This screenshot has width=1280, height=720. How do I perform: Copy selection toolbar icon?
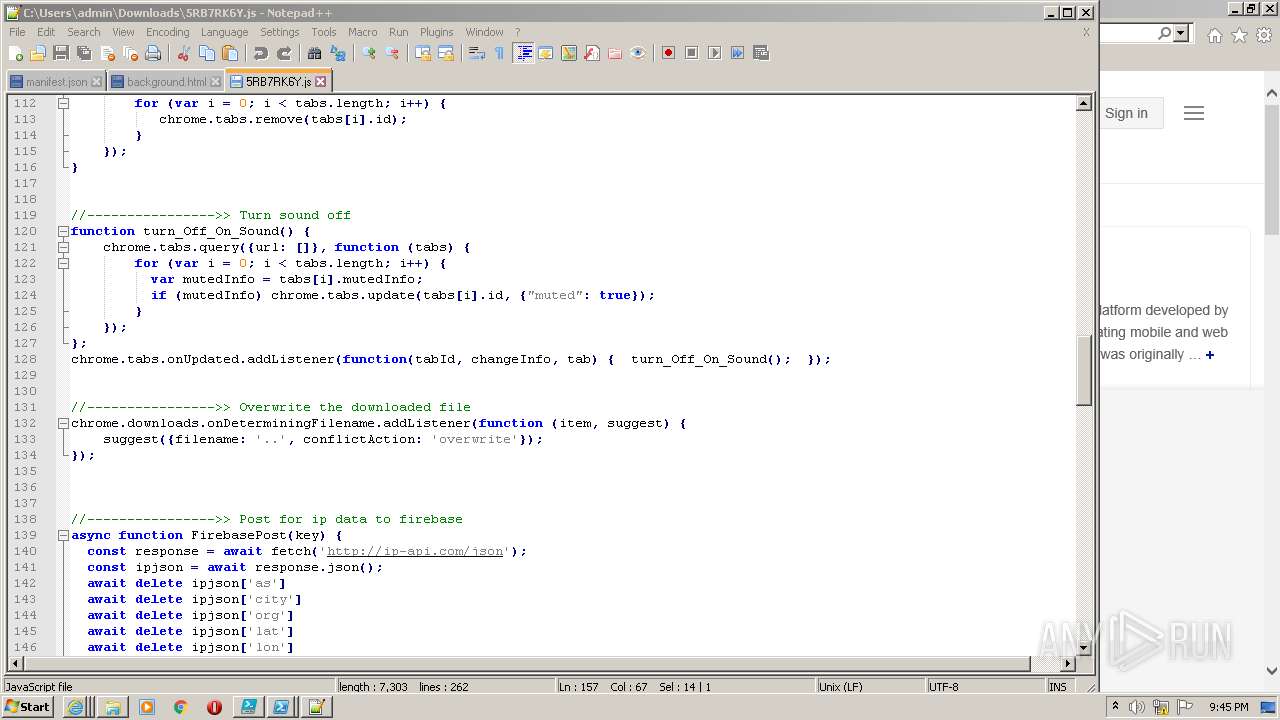tap(207, 53)
